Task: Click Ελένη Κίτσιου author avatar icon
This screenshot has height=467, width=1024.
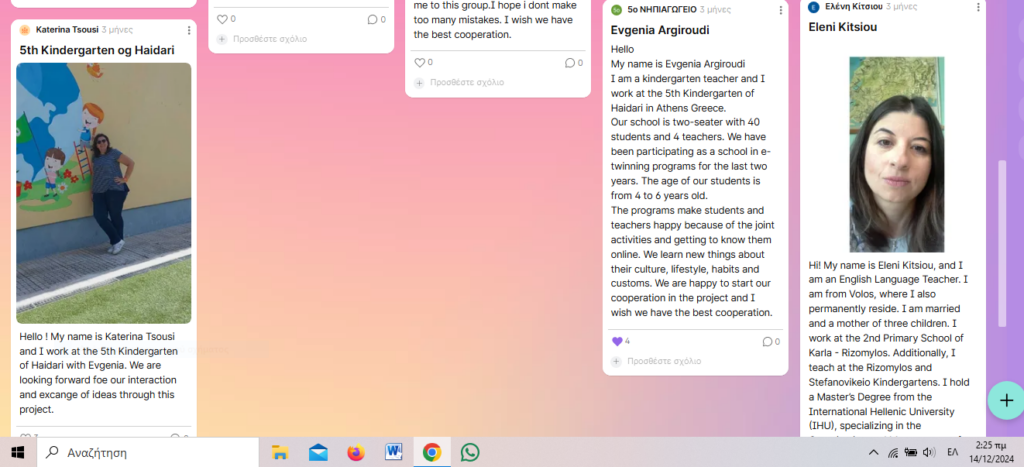Action: (x=814, y=7)
